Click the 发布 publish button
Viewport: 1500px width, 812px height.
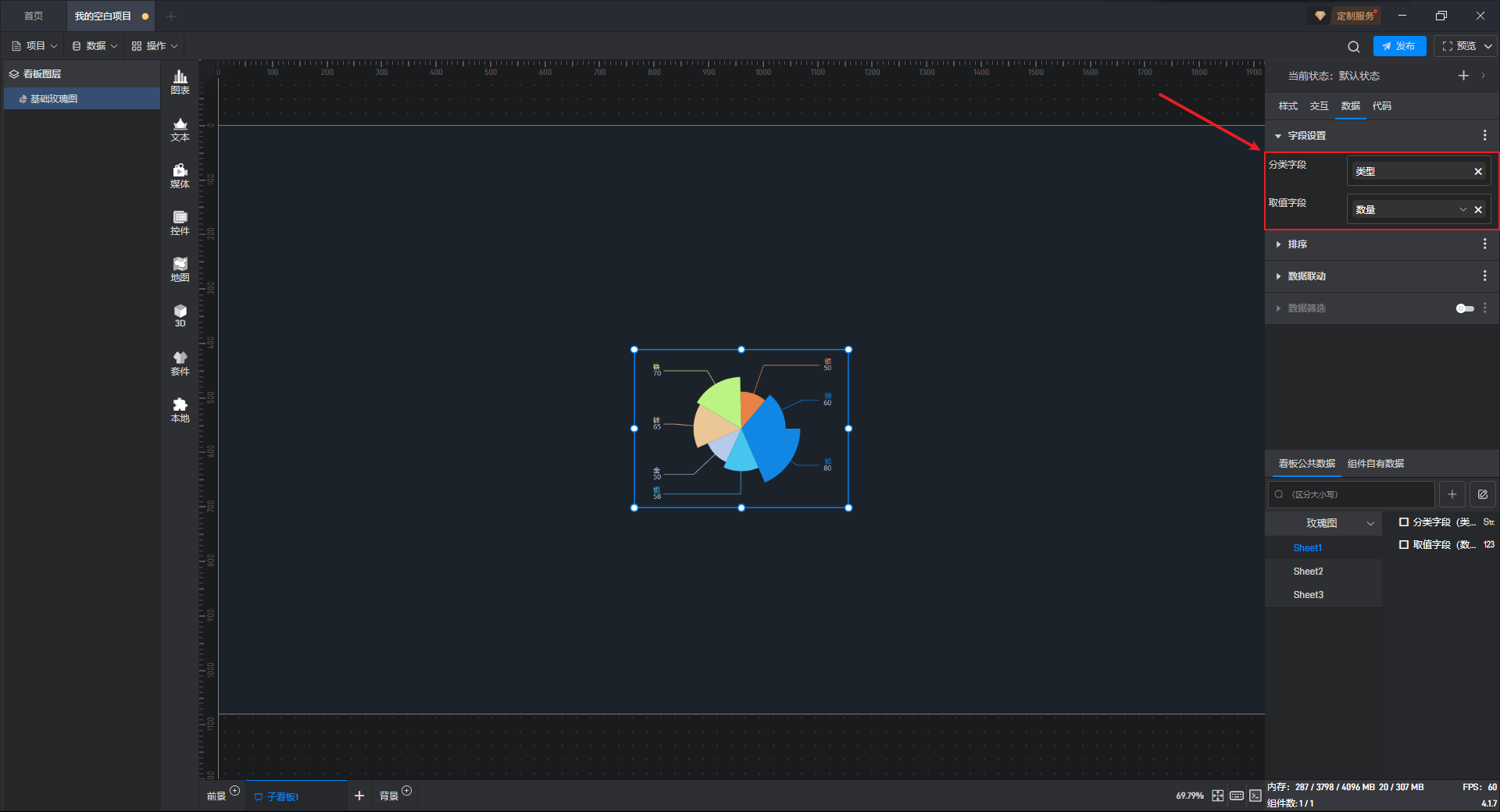[x=1399, y=46]
